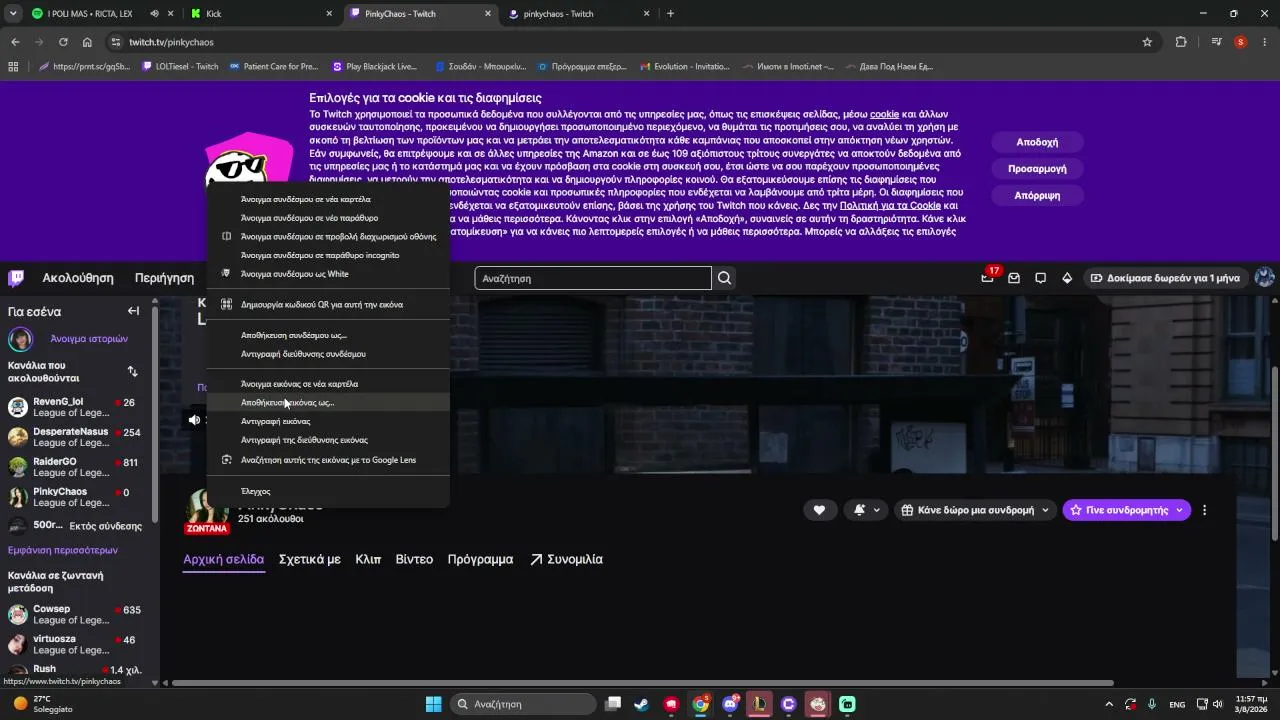Select 'Αναζήτηση αυτής της εικόνας με το Google Lens'
Viewport: 1280px width, 720px height.
coord(328,460)
